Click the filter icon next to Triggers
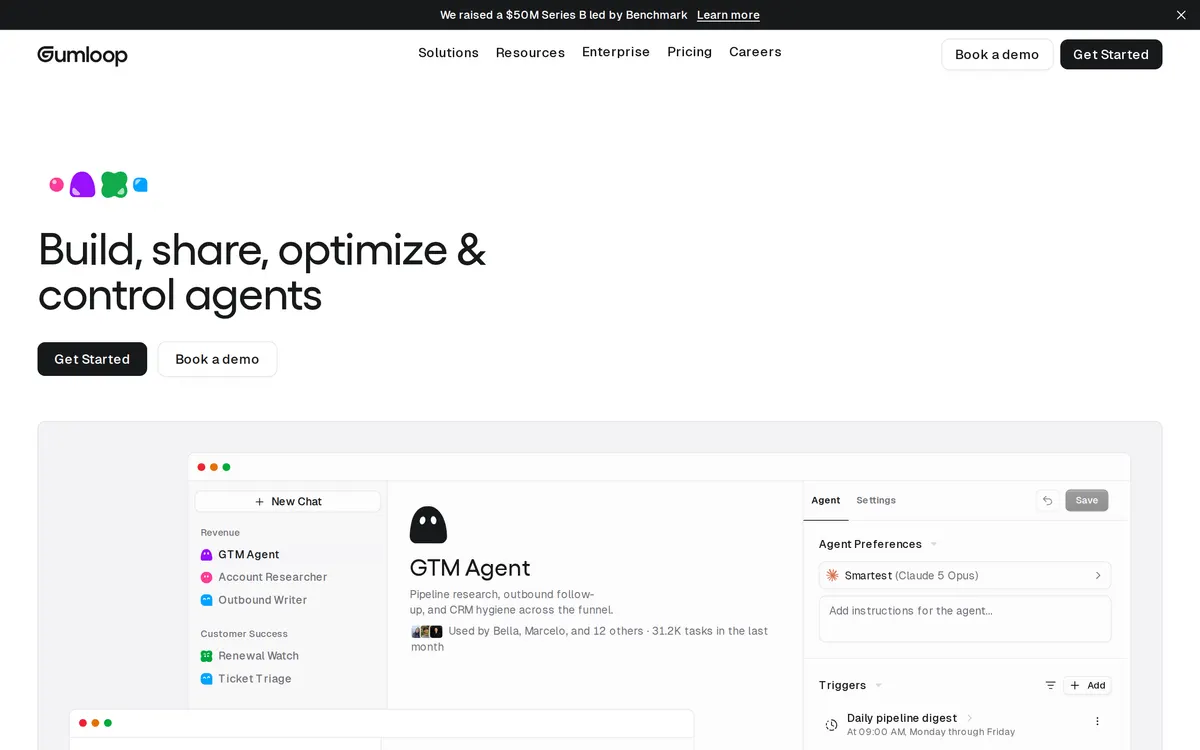 pos(1050,685)
